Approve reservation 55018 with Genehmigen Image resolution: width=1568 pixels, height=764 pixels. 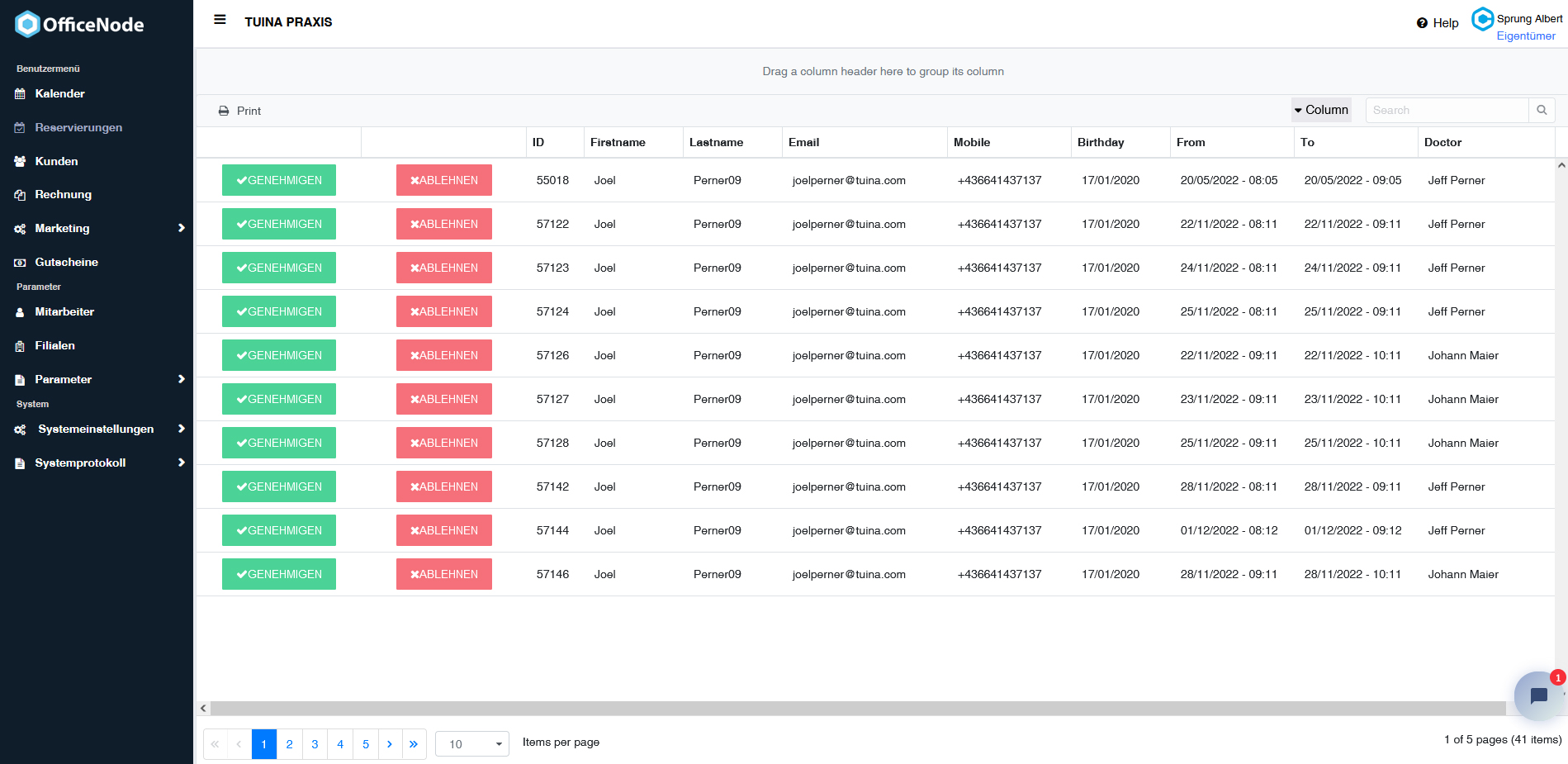(x=279, y=180)
